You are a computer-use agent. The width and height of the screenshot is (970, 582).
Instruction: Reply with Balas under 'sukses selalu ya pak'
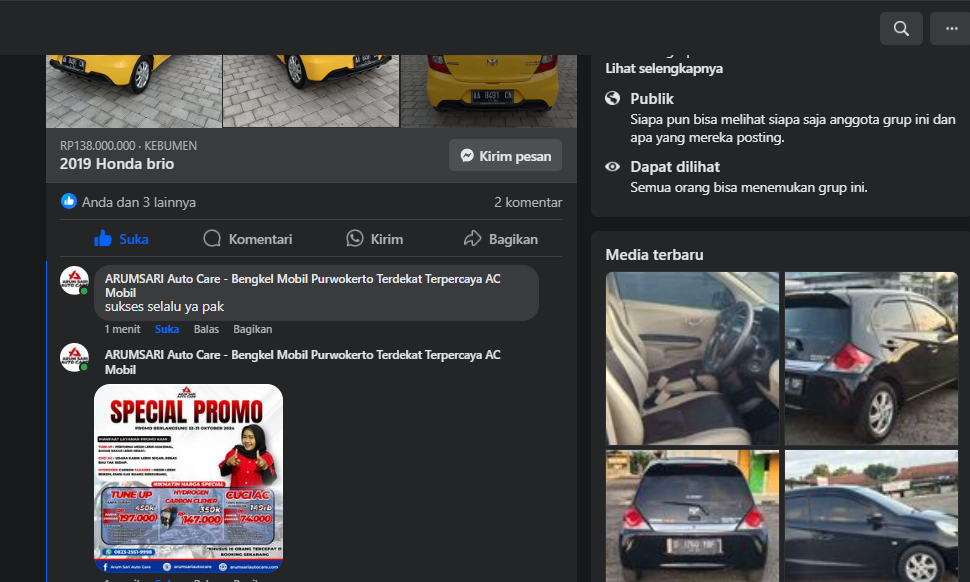click(x=206, y=329)
